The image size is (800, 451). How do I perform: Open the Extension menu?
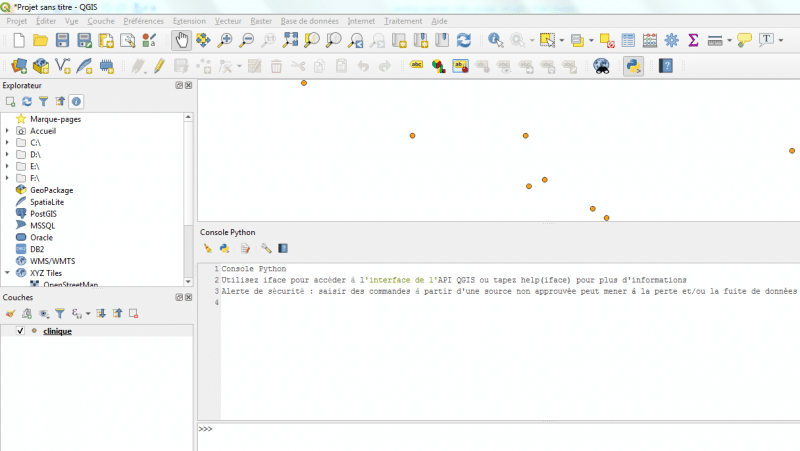point(189,21)
